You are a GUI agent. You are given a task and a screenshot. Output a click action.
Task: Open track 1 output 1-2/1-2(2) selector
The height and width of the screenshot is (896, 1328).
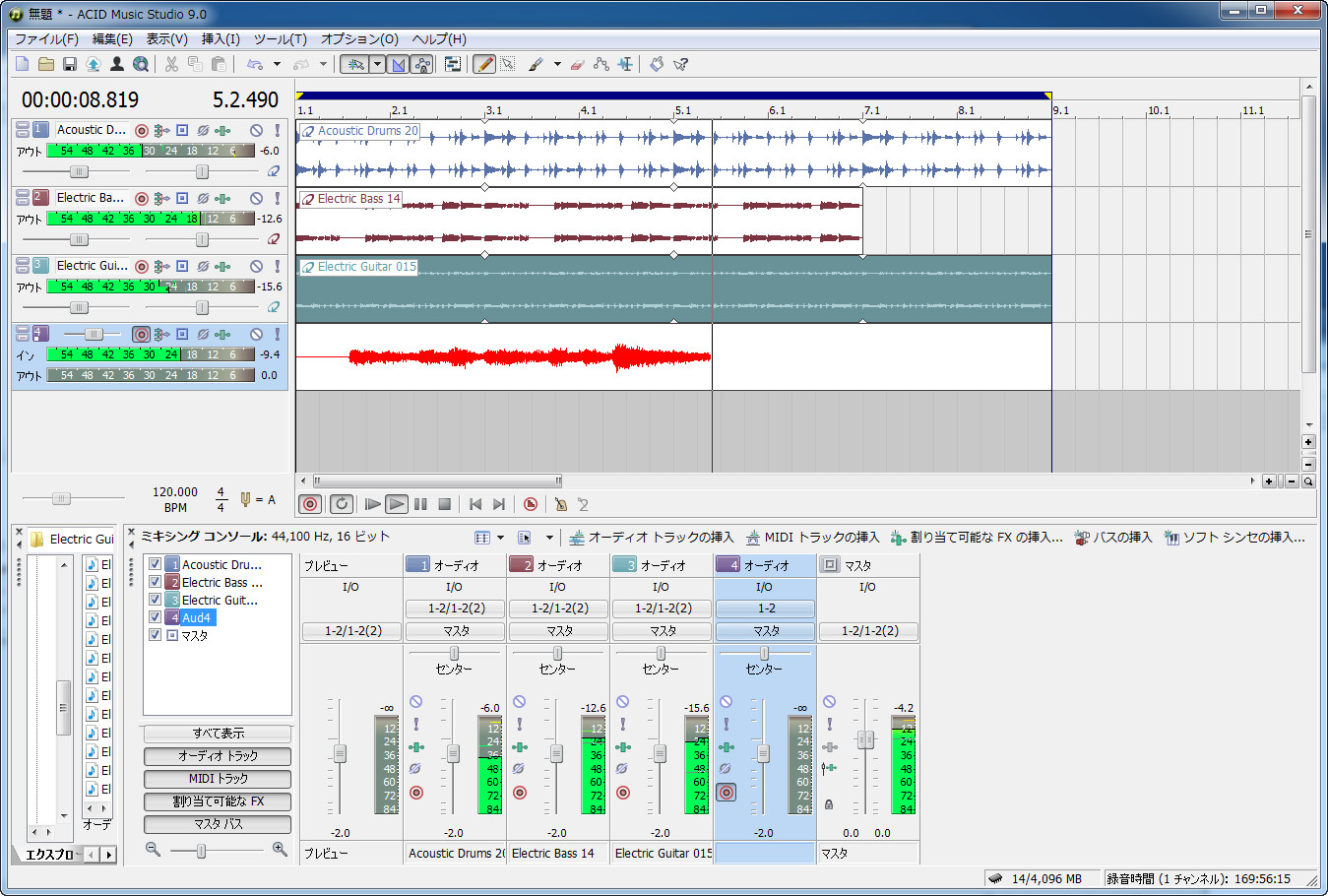click(x=457, y=608)
